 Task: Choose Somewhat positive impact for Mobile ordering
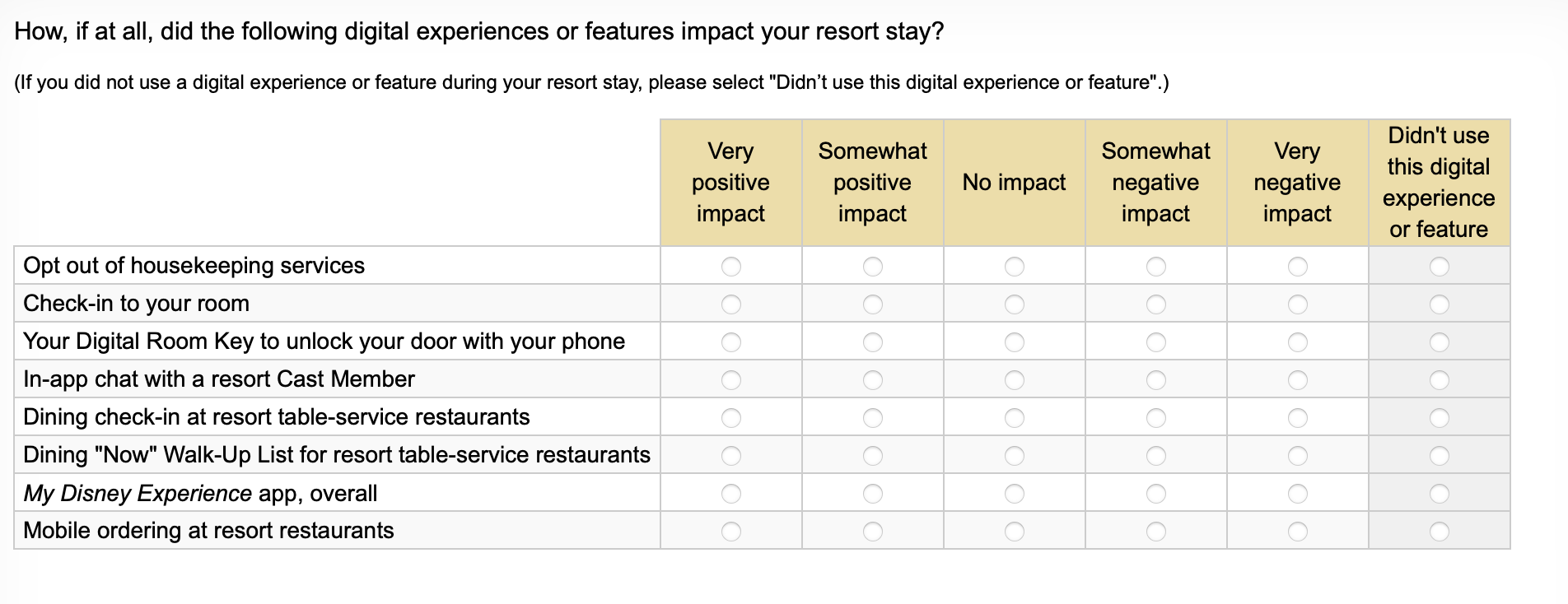click(x=872, y=532)
